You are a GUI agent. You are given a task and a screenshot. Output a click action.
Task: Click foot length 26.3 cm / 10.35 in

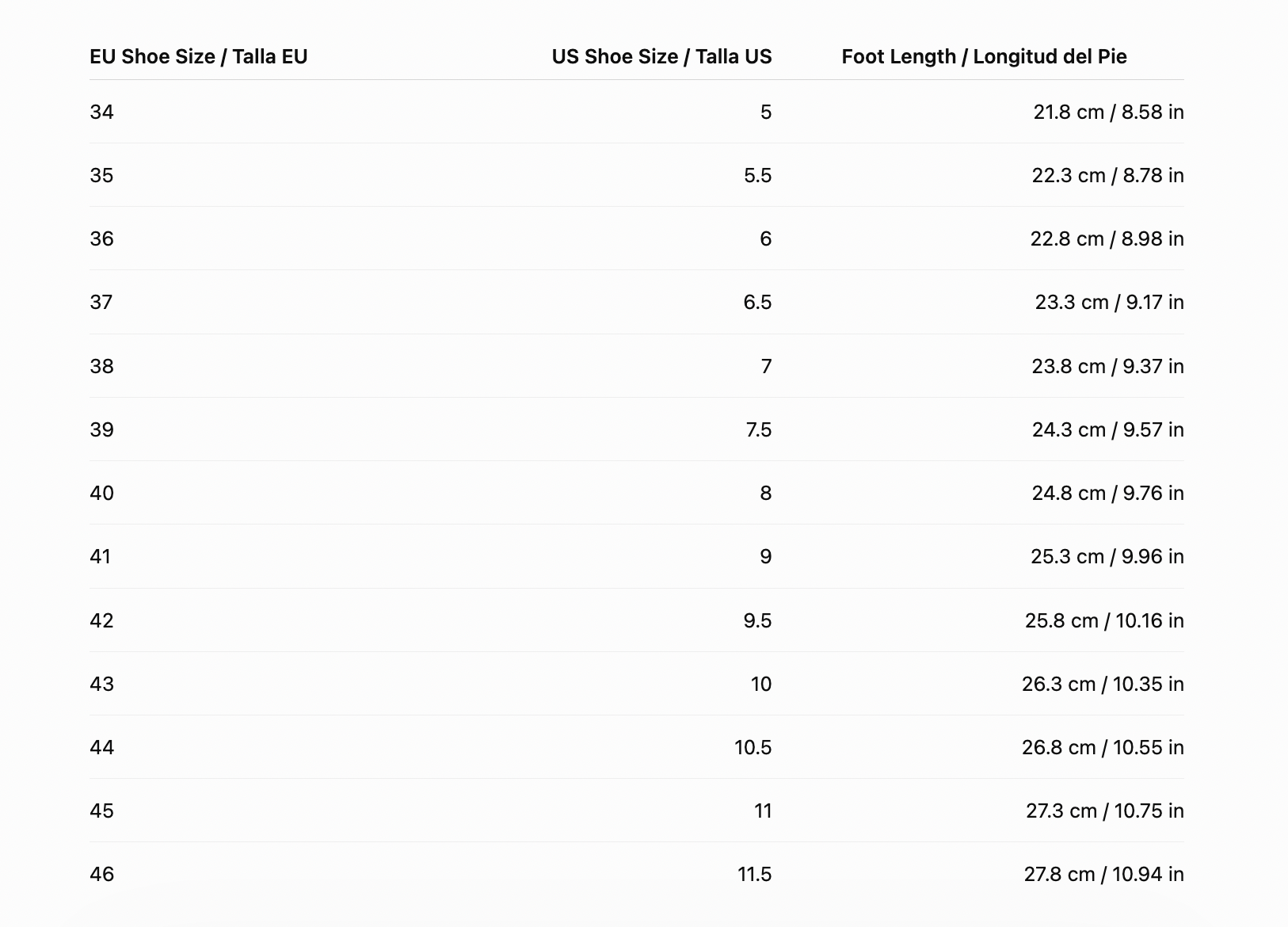(x=1103, y=684)
